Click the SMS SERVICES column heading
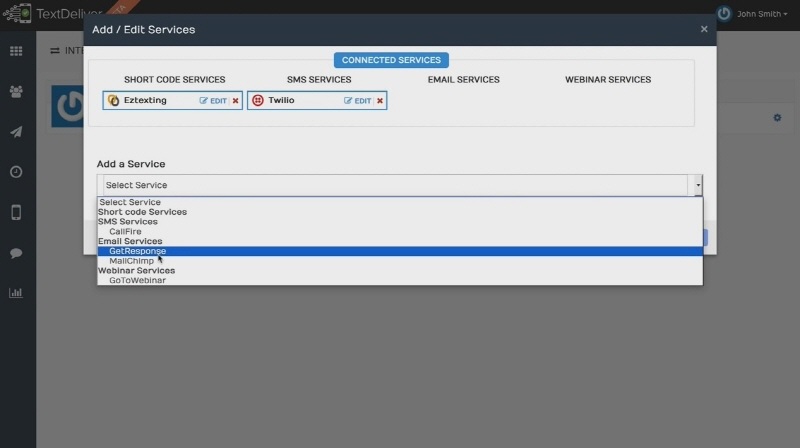This screenshot has width=800, height=448. 319,80
